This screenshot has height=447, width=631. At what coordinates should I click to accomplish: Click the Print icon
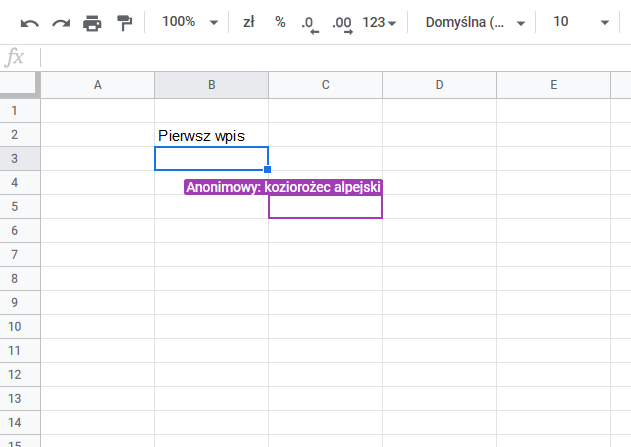92,22
